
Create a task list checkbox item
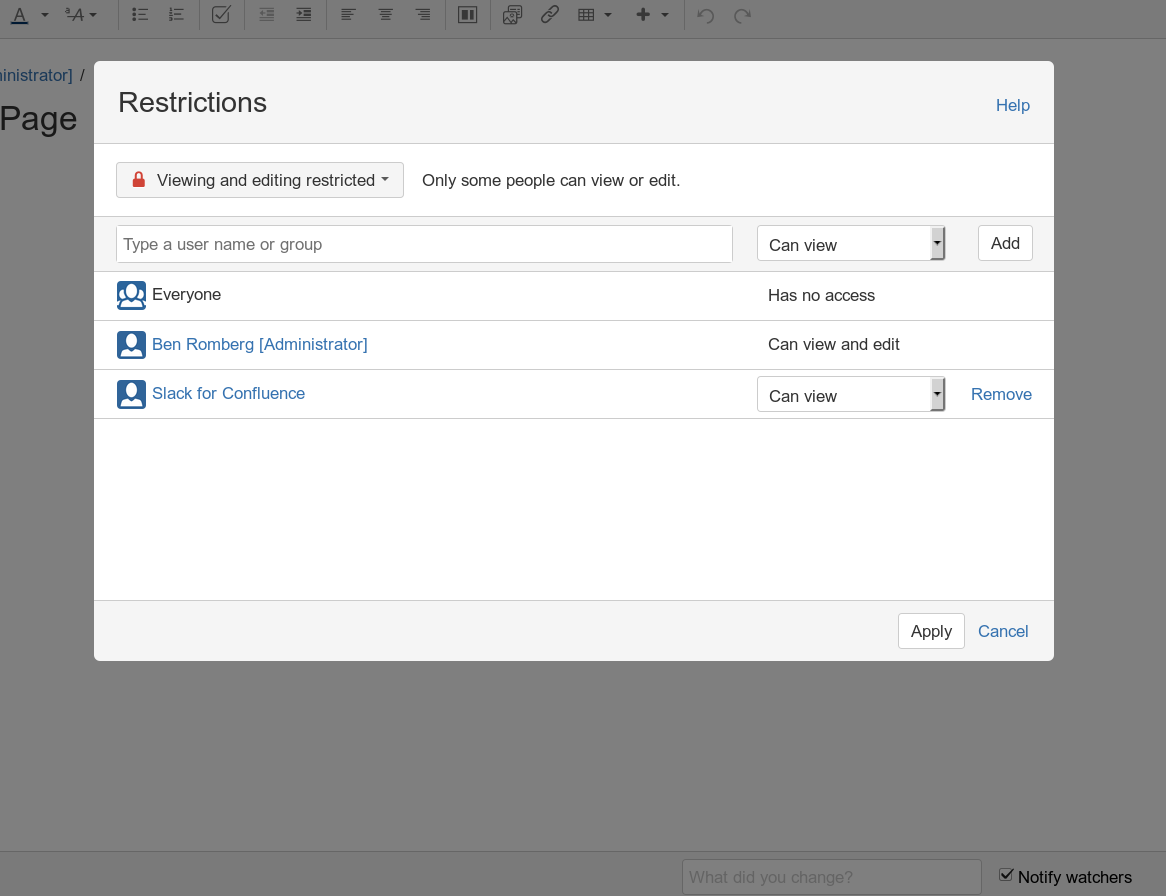pos(221,15)
